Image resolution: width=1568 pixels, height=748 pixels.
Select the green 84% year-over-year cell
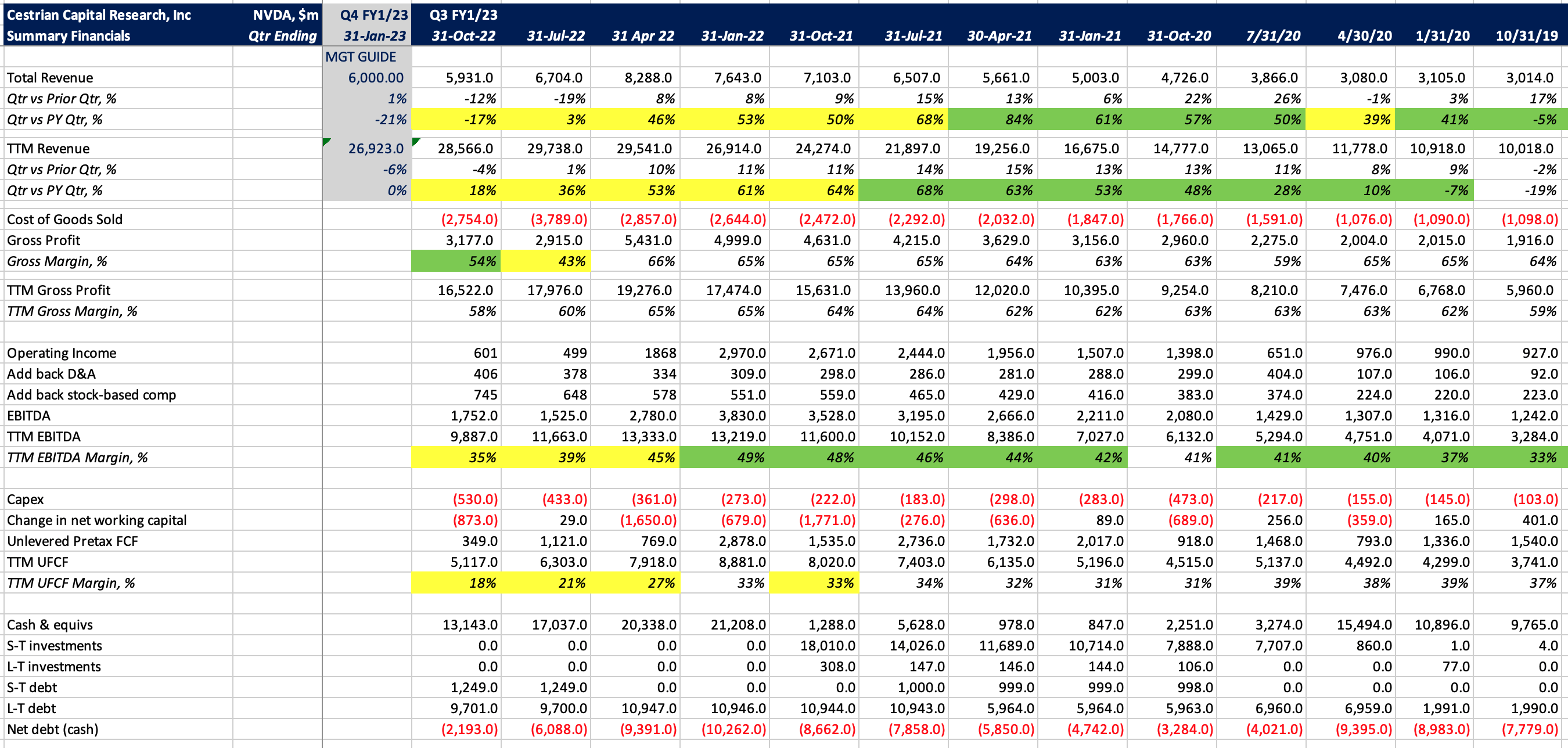click(x=993, y=119)
